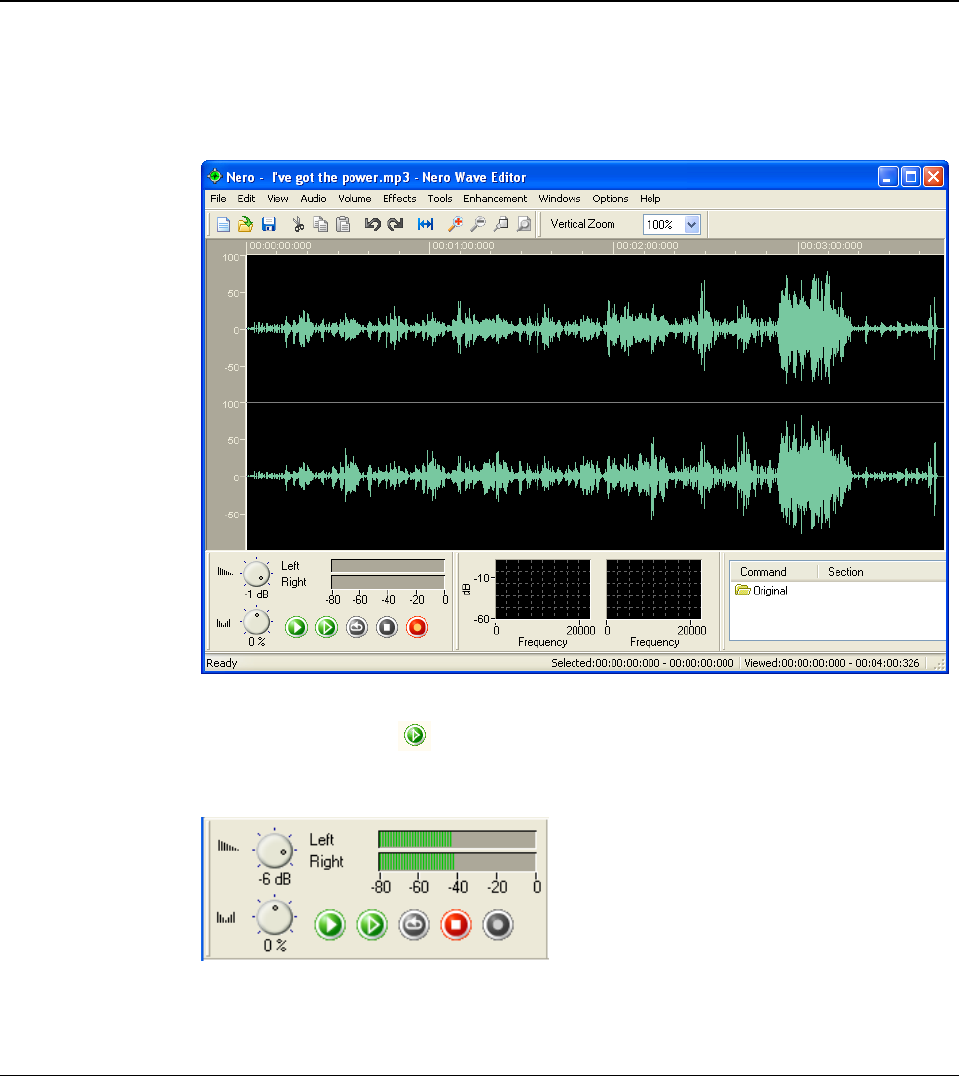Toggle loop playback in the main window
Screen dimensions: 959x1076
pos(357,627)
